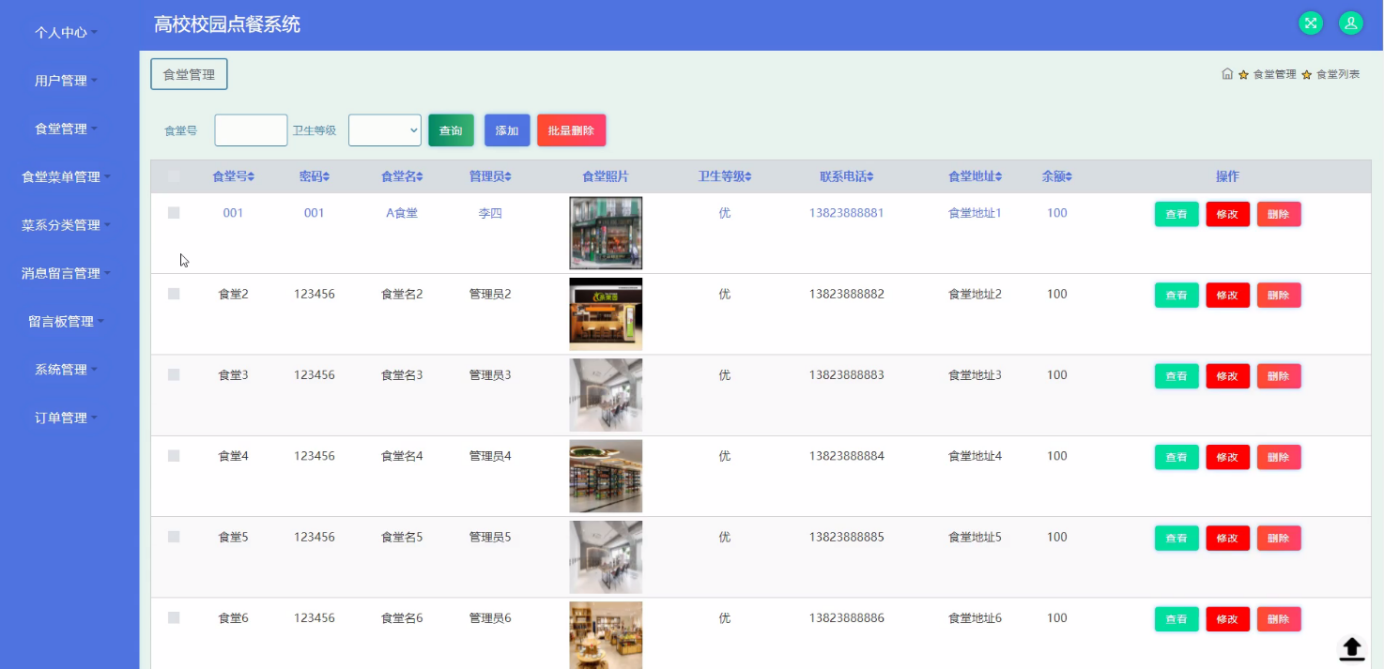
Task: Click the home icon in breadcrumb
Action: tap(1227, 74)
